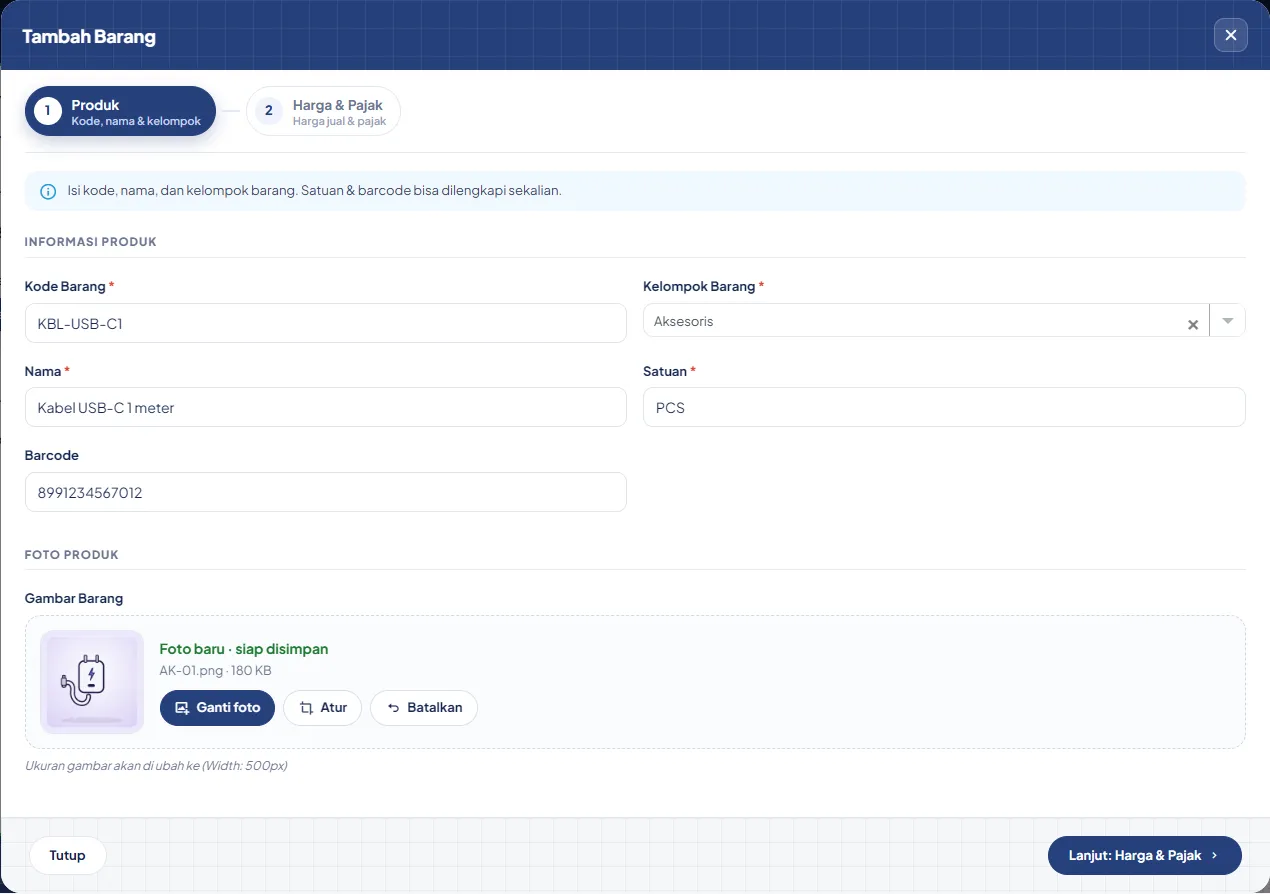Continue with Lanjut: Harga & Pajak
The height and width of the screenshot is (894, 1270).
pos(1145,856)
